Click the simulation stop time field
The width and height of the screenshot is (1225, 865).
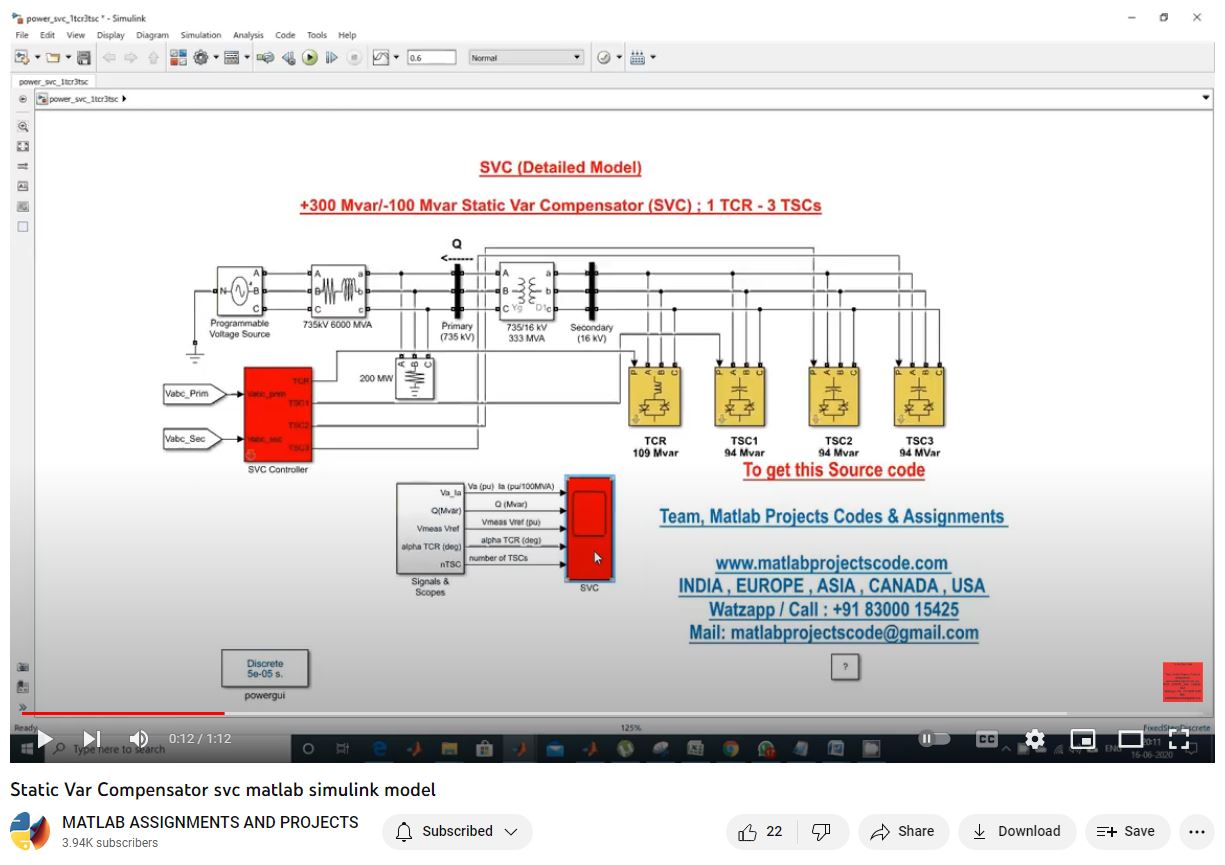[431, 58]
